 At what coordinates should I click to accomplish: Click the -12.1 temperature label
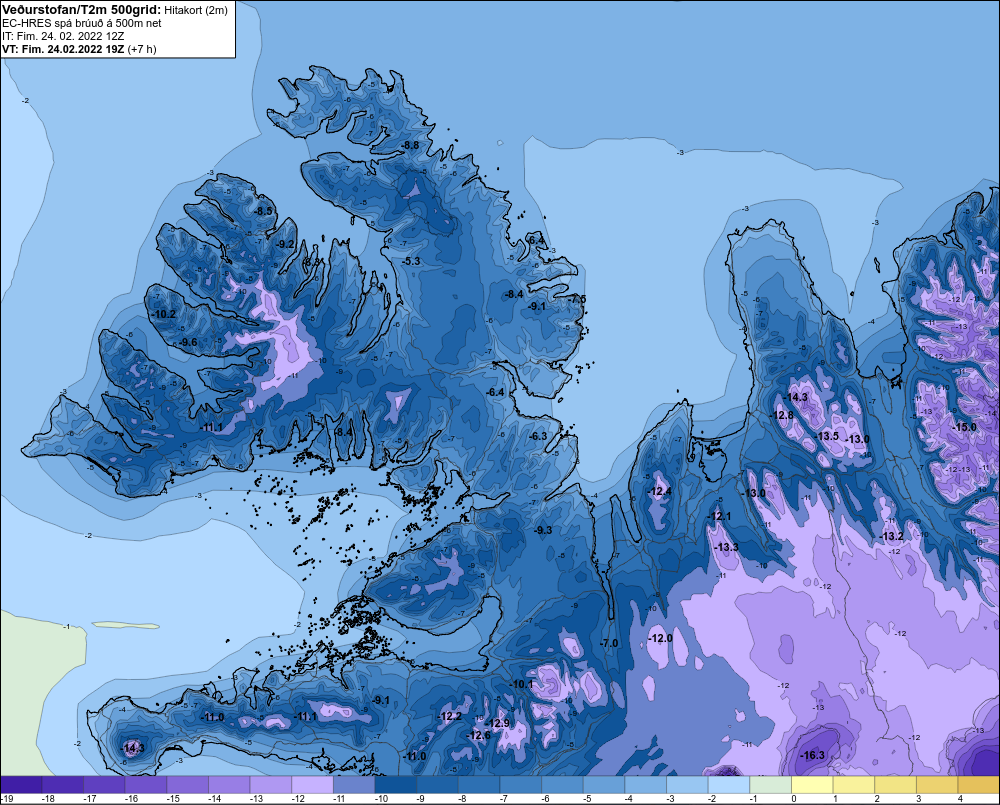(x=719, y=516)
